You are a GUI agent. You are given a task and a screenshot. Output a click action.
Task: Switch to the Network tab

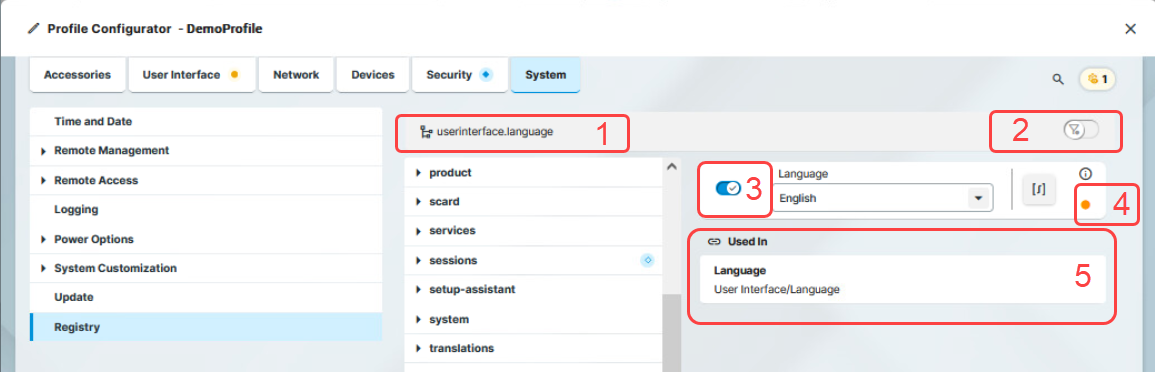coord(296,74)
